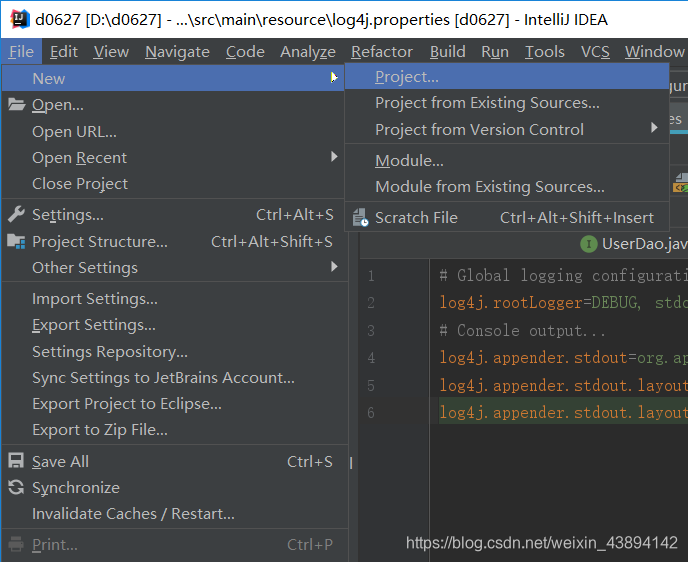Select Open Recent menu item
Viewport: 688px width, 562px height.
[x=173, y=158]
